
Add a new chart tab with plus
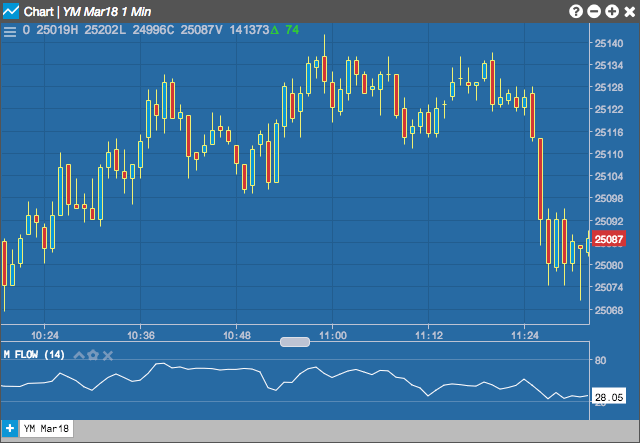[x=9, y=429]
